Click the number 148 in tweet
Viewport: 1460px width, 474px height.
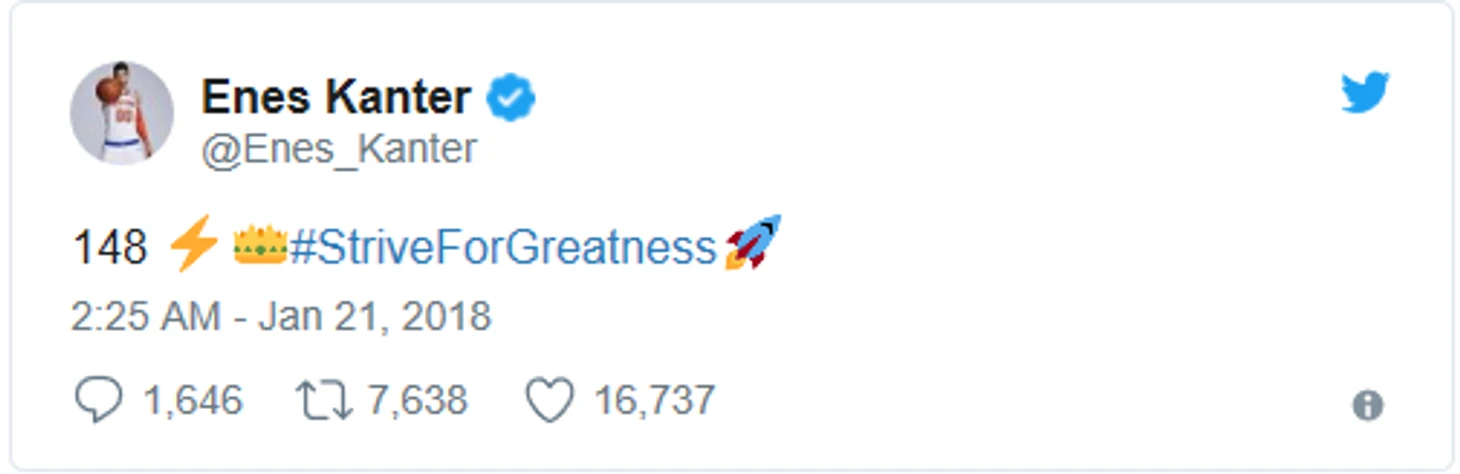(x=110, y=247)
